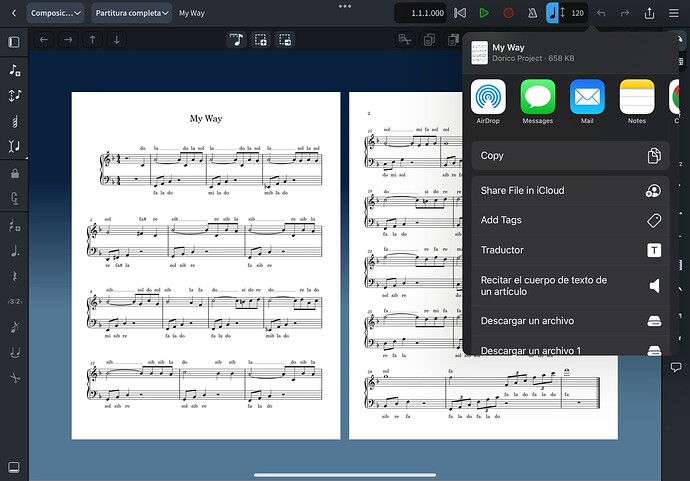
Task: Toggle note input mode in the toolbar
Action: [x=237, y=40]
